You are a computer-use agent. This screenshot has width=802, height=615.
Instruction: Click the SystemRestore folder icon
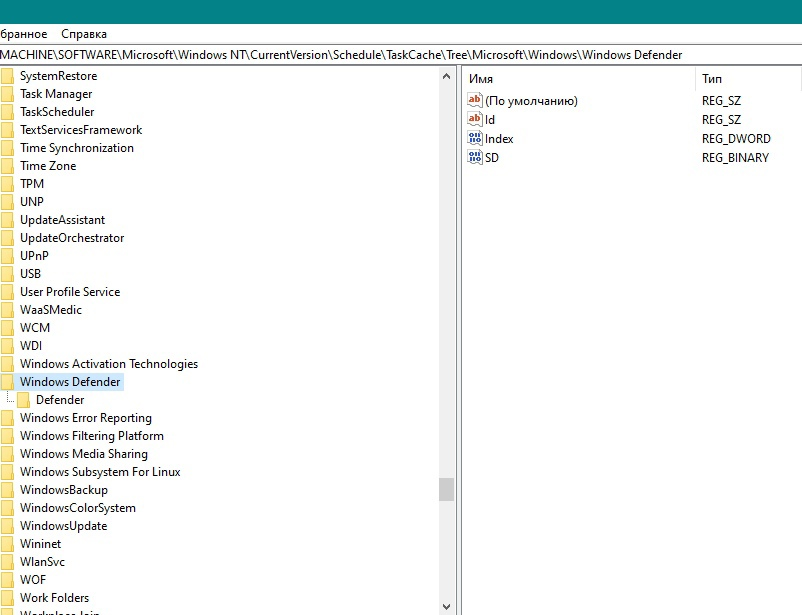pos(8,76)
